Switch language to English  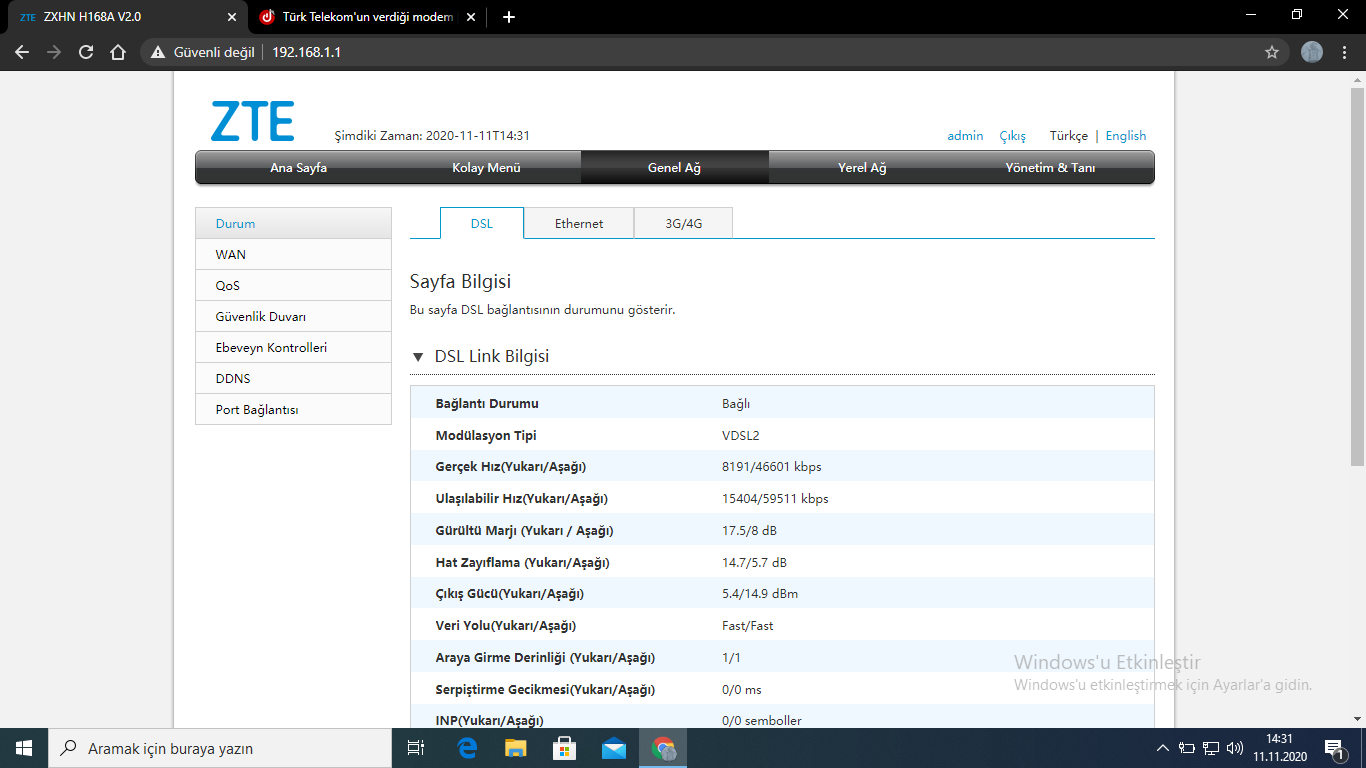coord(1126,136)
